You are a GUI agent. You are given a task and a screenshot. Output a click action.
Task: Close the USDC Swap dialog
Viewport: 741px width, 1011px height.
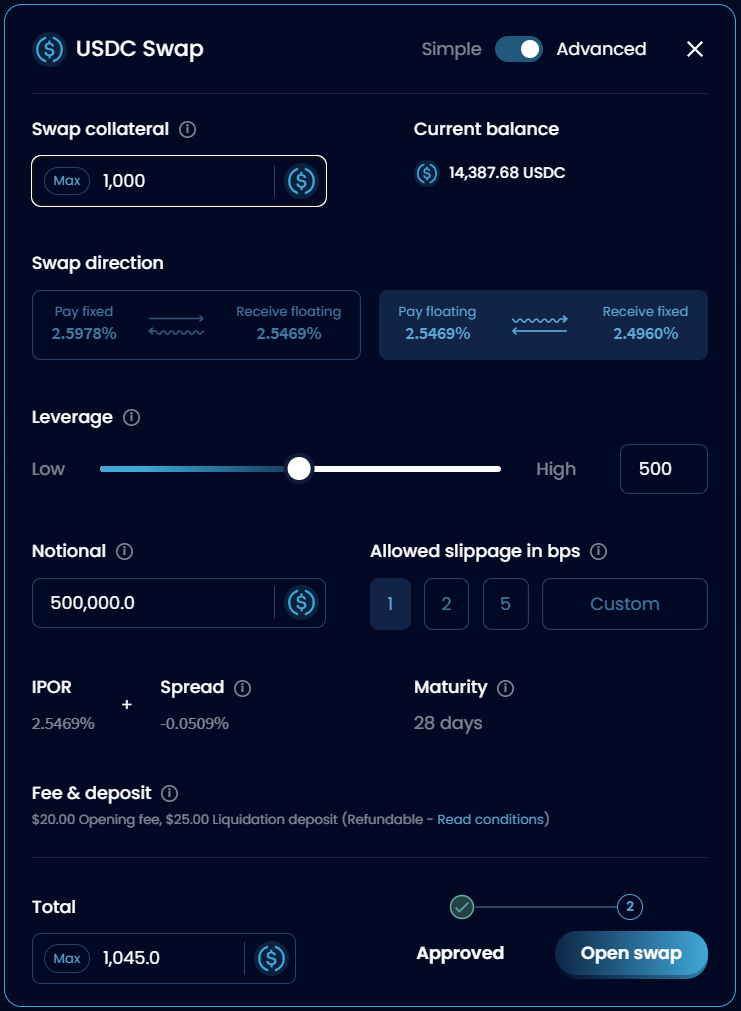point(695,49)
